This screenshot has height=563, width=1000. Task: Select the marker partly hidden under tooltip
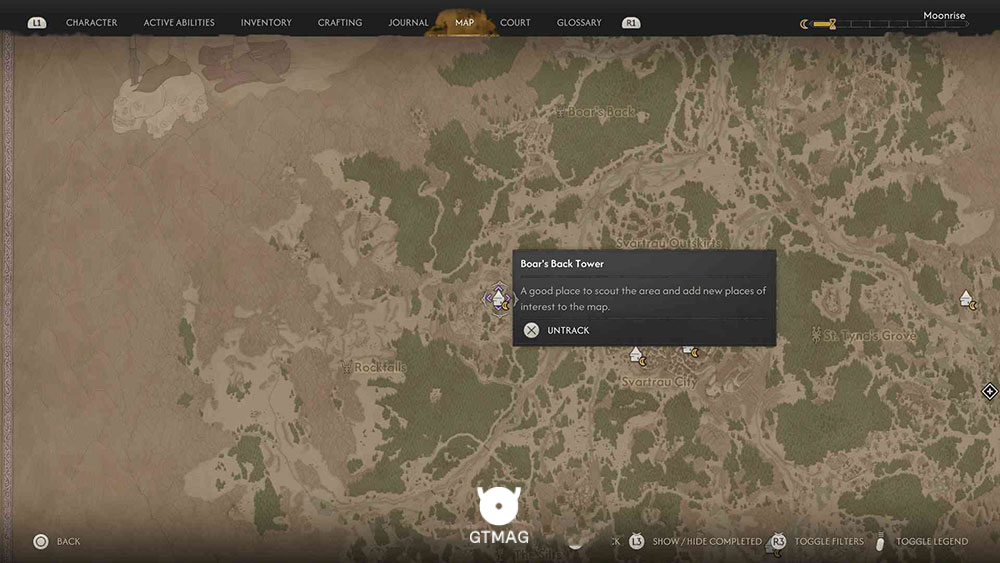coord(691,350)
